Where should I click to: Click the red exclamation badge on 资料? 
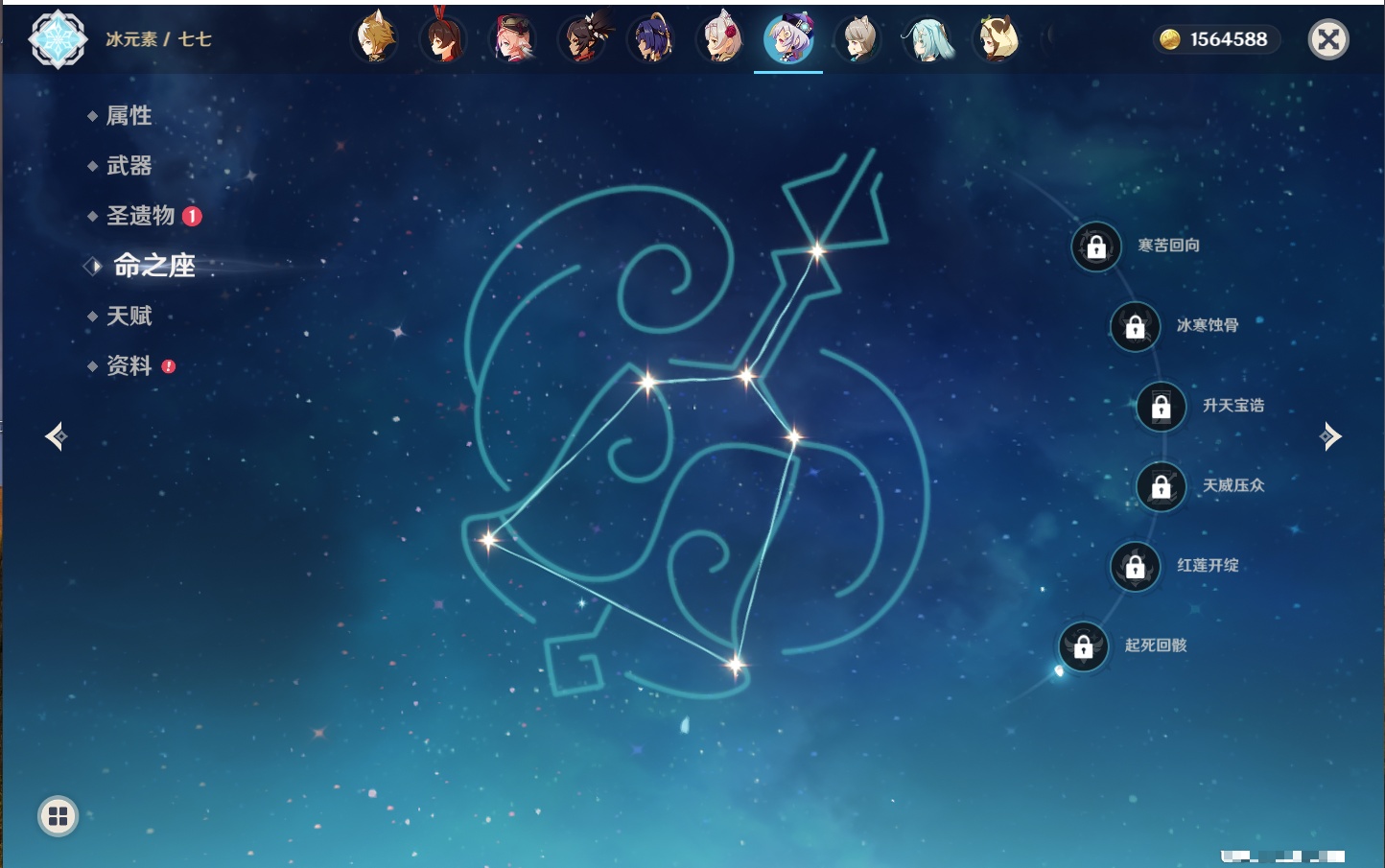(x=169, y=366)
